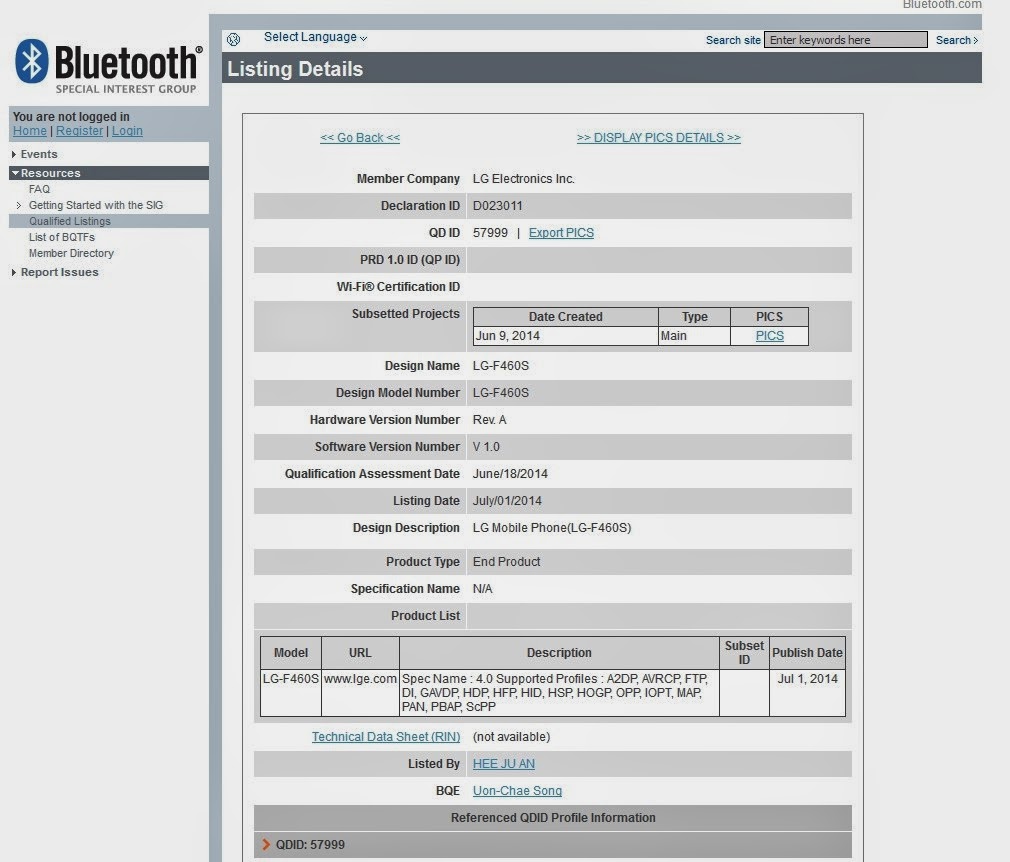This screenshot has height=862, width=1010.
Task: Click the Search site input field
Action: click(x=845, y=40)
